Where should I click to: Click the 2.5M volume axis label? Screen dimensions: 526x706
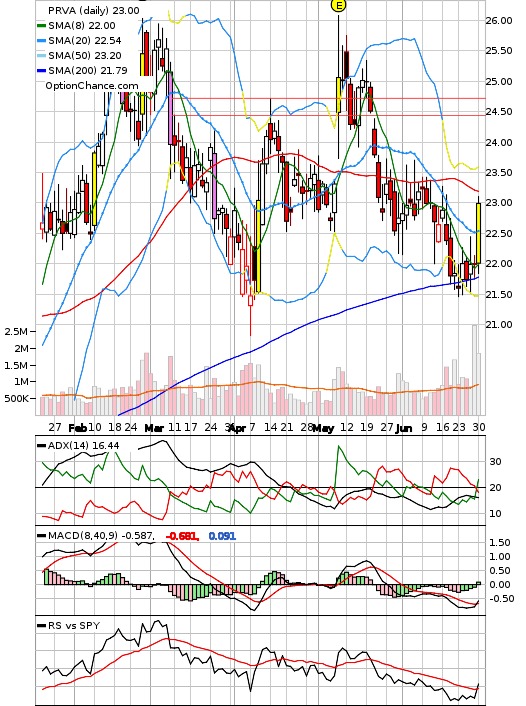coord(16,331)
